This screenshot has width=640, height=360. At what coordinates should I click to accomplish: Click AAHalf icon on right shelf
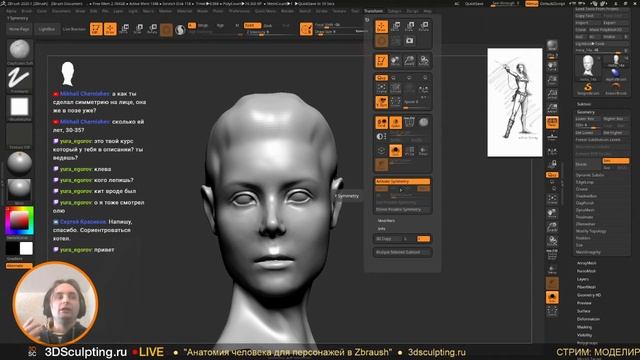pos(552,108)
